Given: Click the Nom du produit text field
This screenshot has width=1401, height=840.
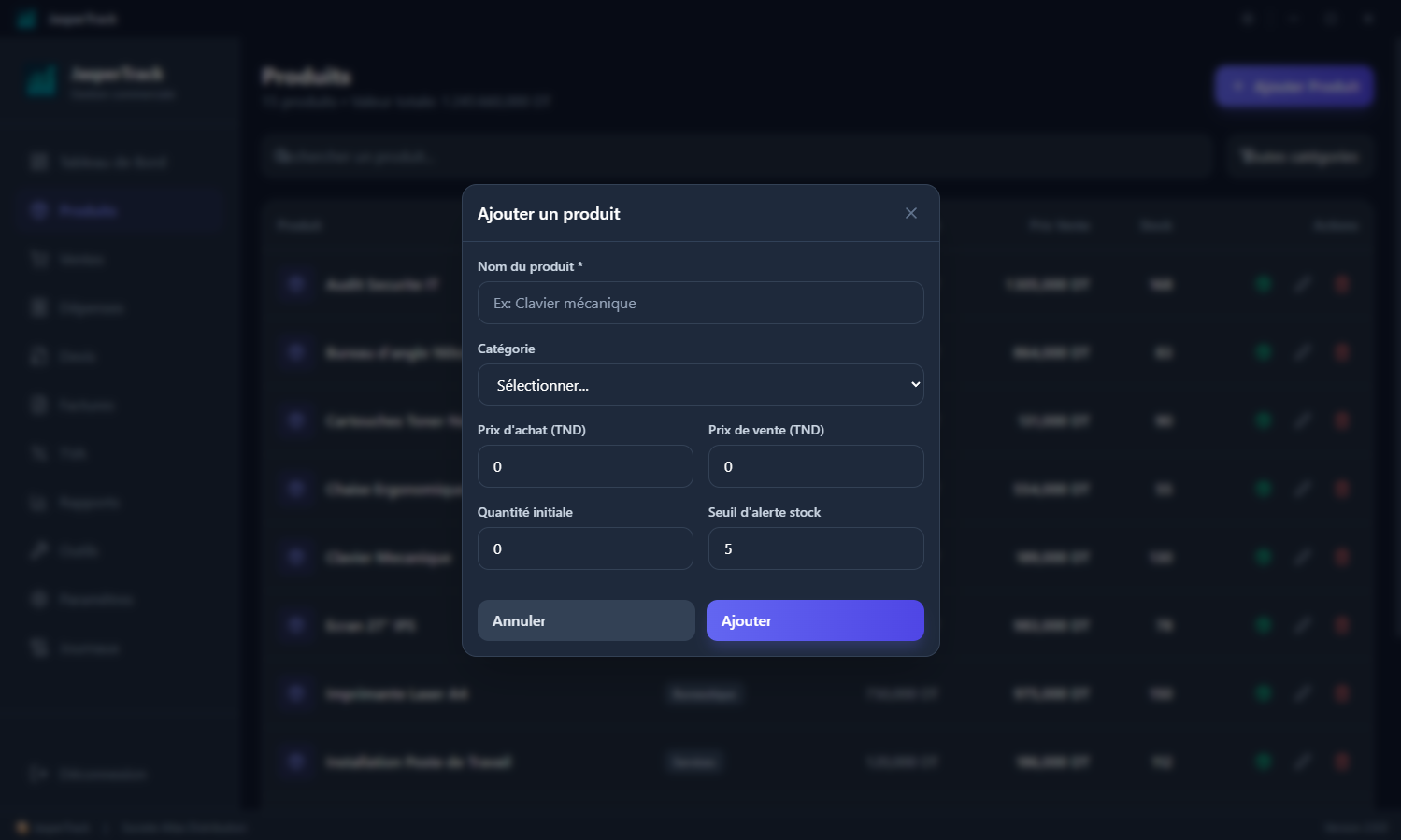Looking at the screenshot, I should tap(701, 303).
